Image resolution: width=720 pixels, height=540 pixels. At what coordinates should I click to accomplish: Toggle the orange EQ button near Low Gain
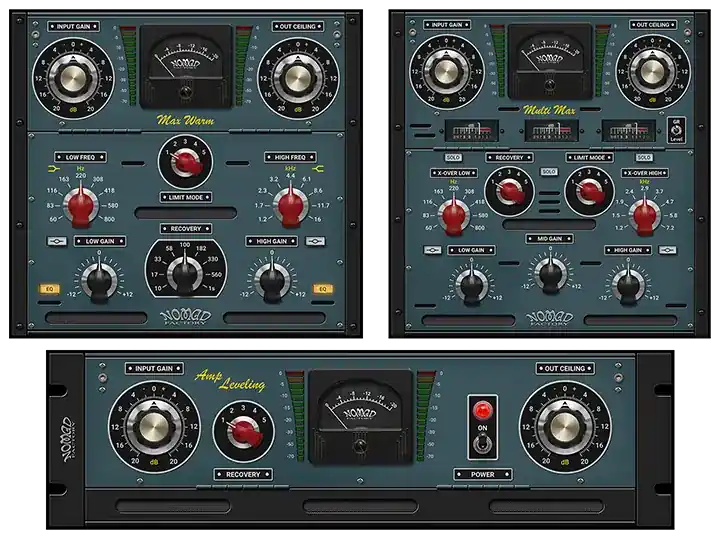coord(50,289)
